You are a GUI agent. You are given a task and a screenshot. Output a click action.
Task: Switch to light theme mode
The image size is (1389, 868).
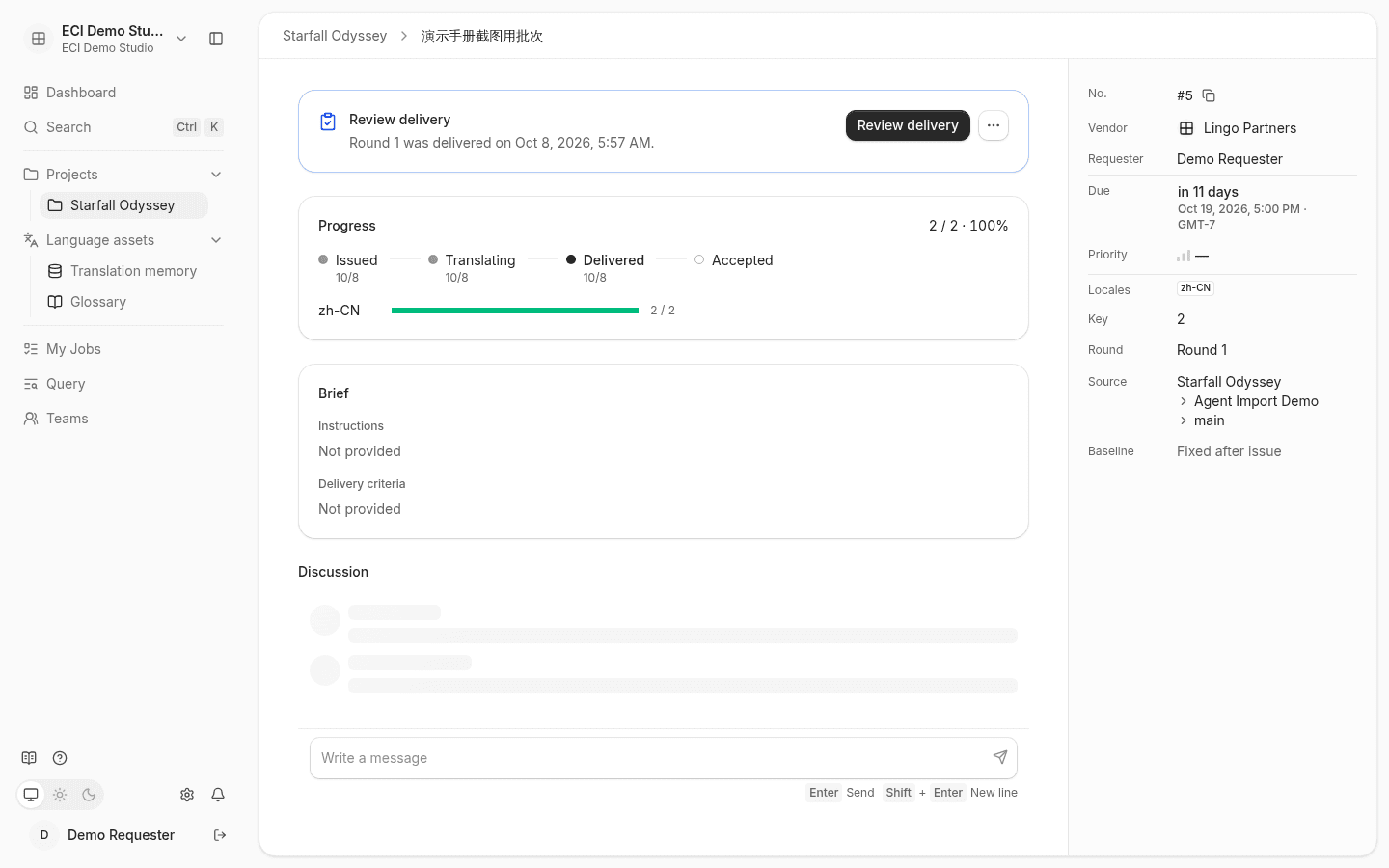[x=60, y=795]
